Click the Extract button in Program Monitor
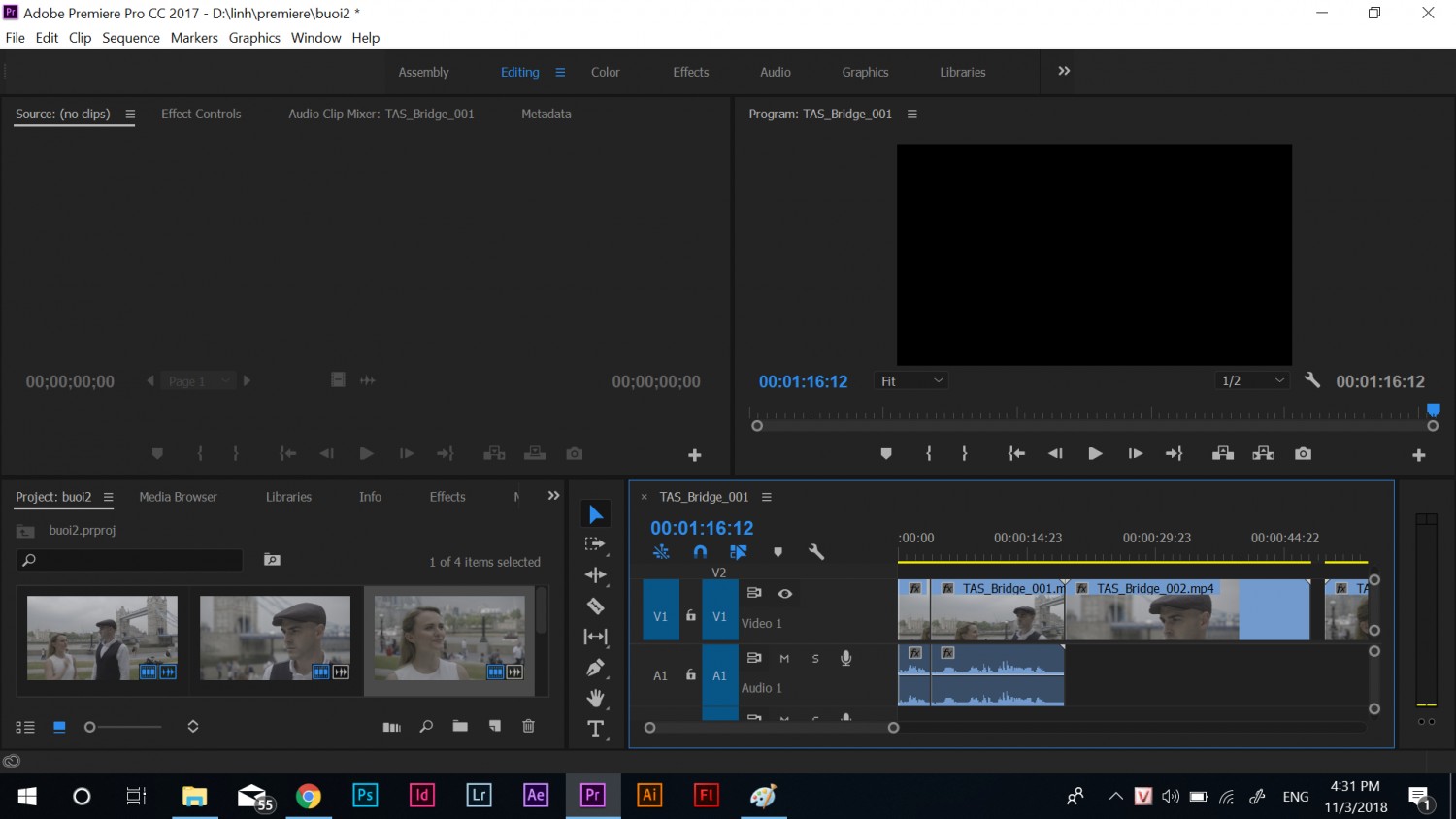 [1263, 453]
